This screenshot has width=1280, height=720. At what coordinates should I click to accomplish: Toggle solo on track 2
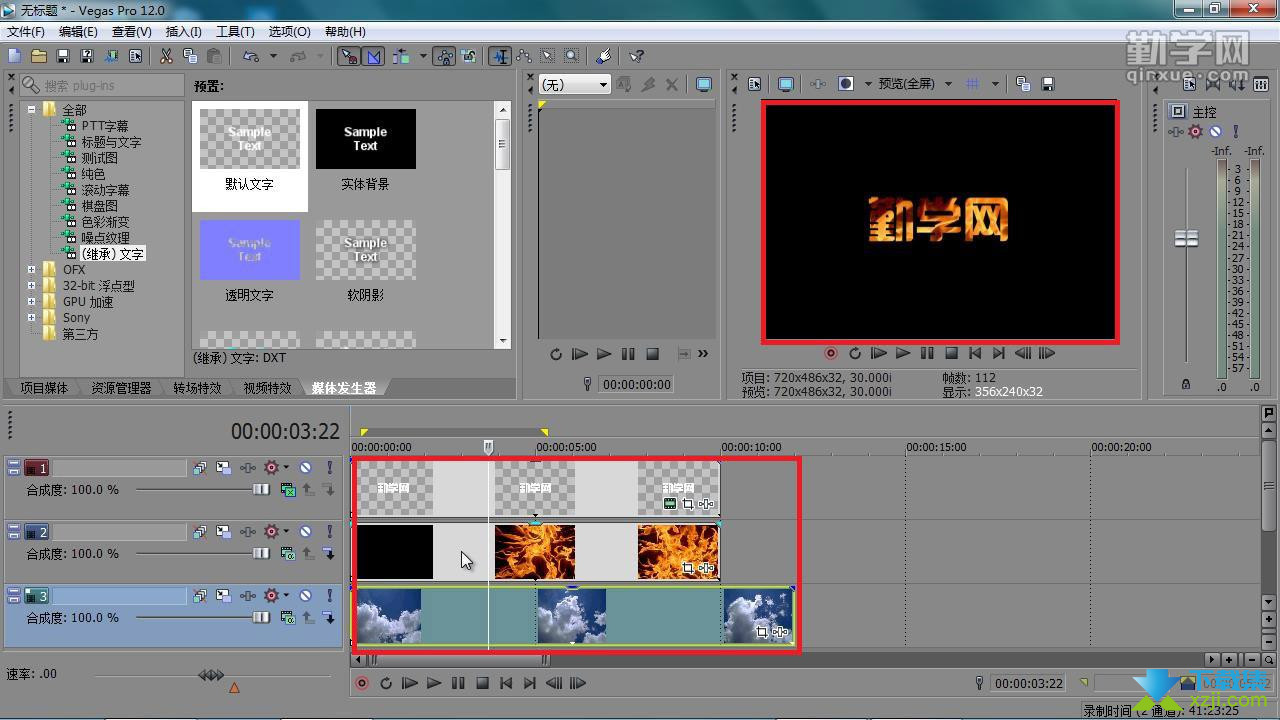pos(329,532)
